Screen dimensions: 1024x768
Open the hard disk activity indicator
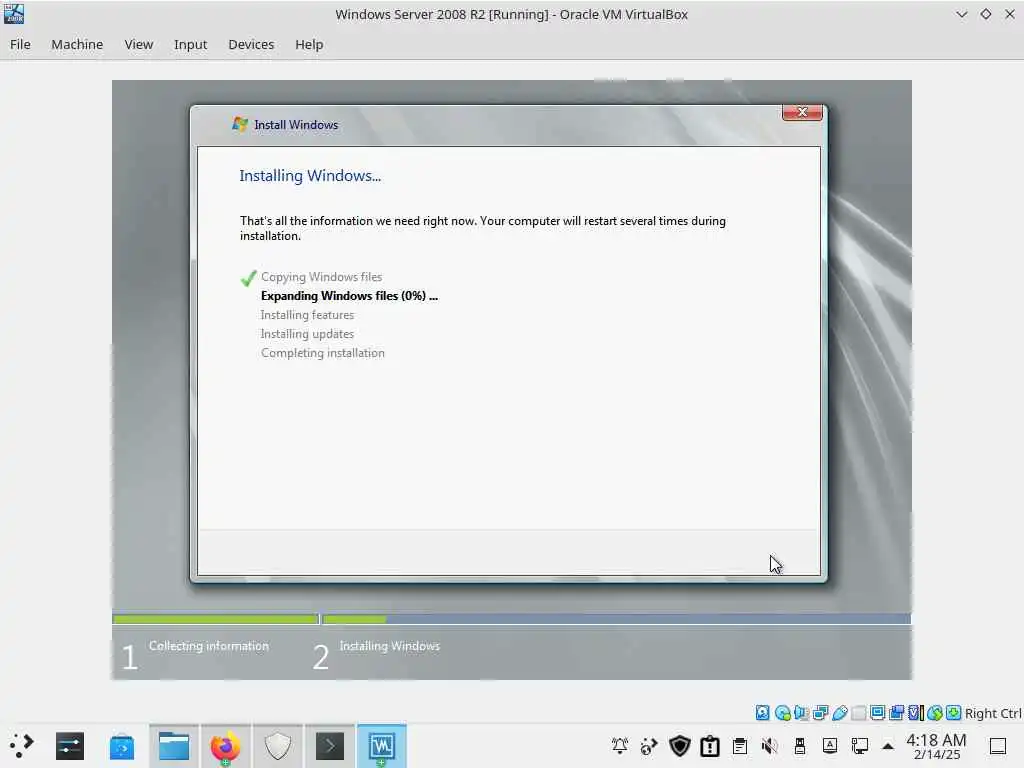pos(762,712)
